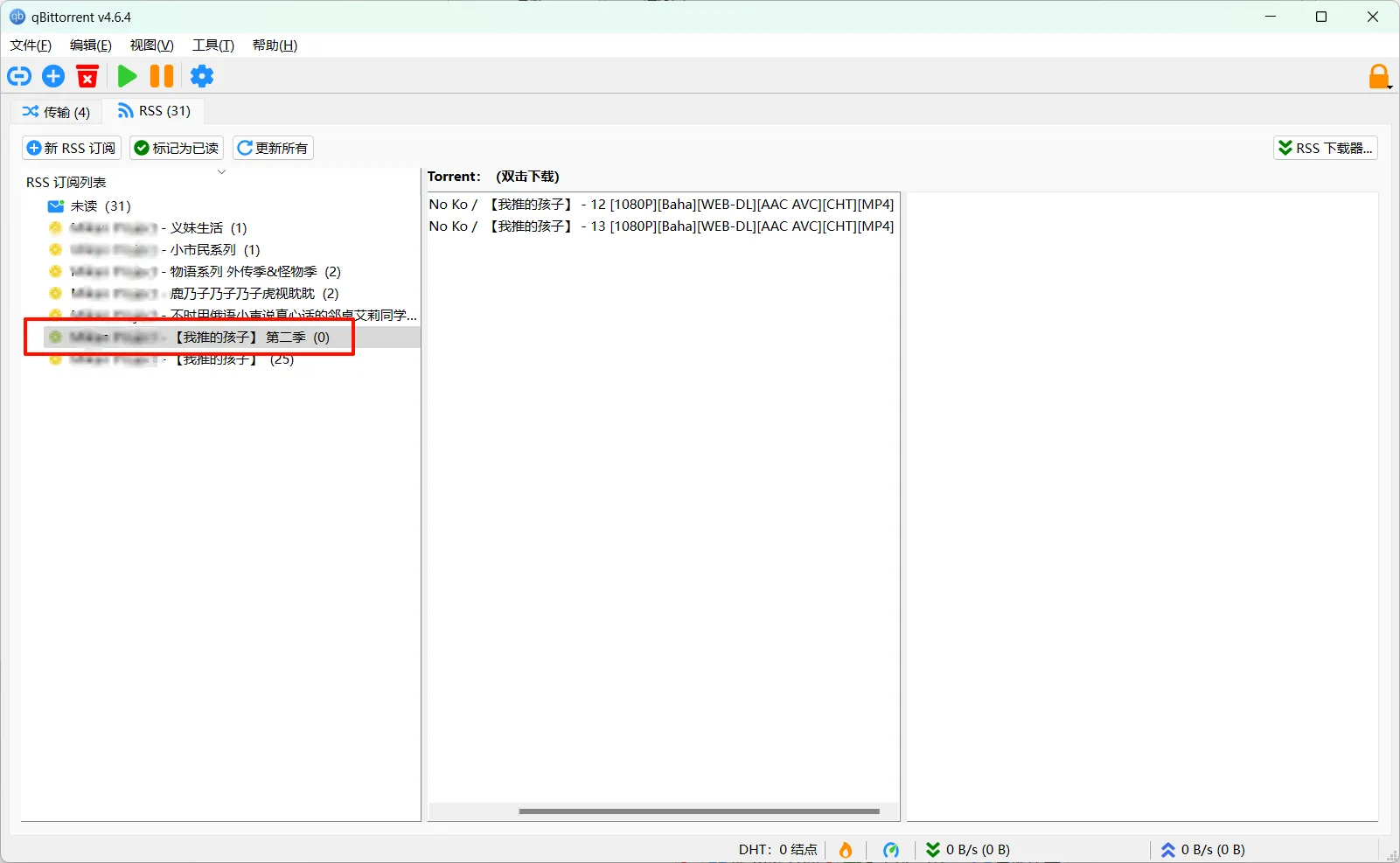Click the feed icon beside 鹿乃子乃子乃子虎视眈眈

coord(55,294)
